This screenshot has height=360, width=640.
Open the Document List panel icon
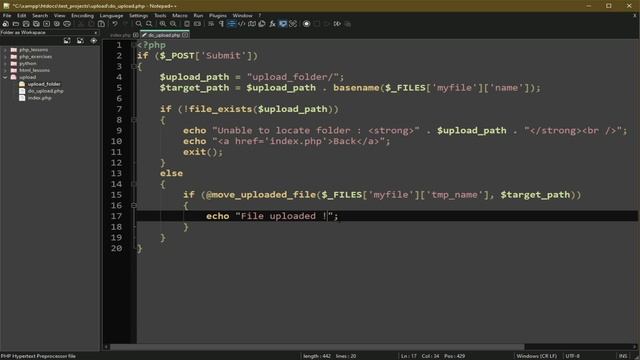tap(262, 24)
